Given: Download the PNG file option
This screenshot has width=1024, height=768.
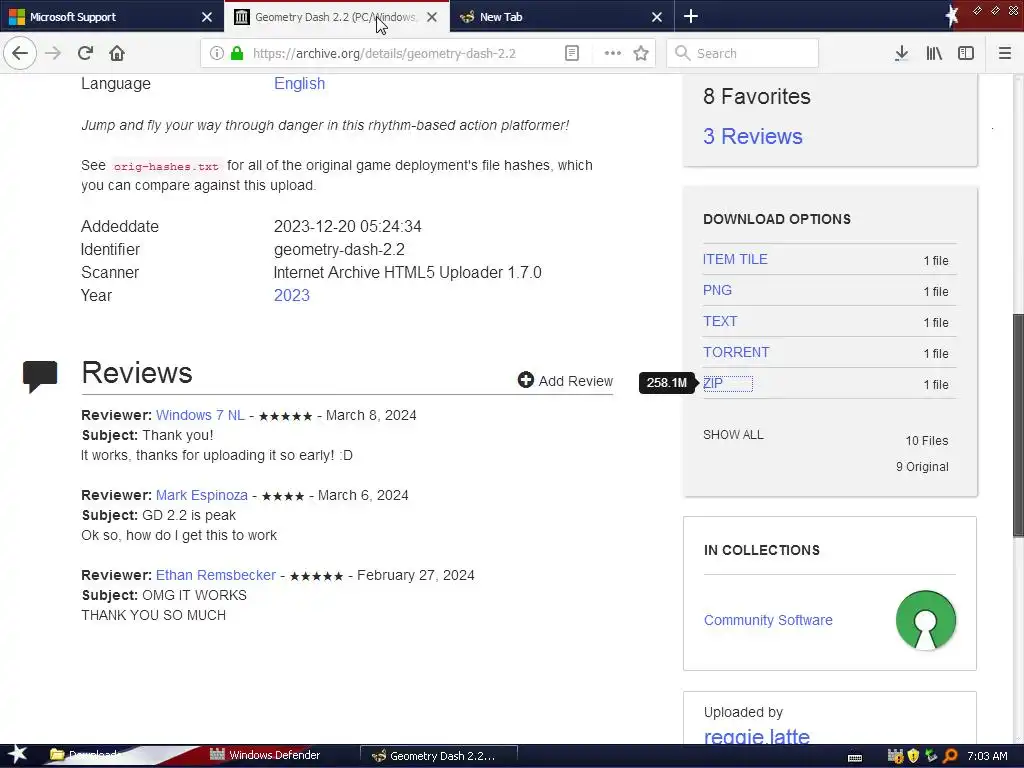Looking at the screenshot, I should click(x=717, y=290).
